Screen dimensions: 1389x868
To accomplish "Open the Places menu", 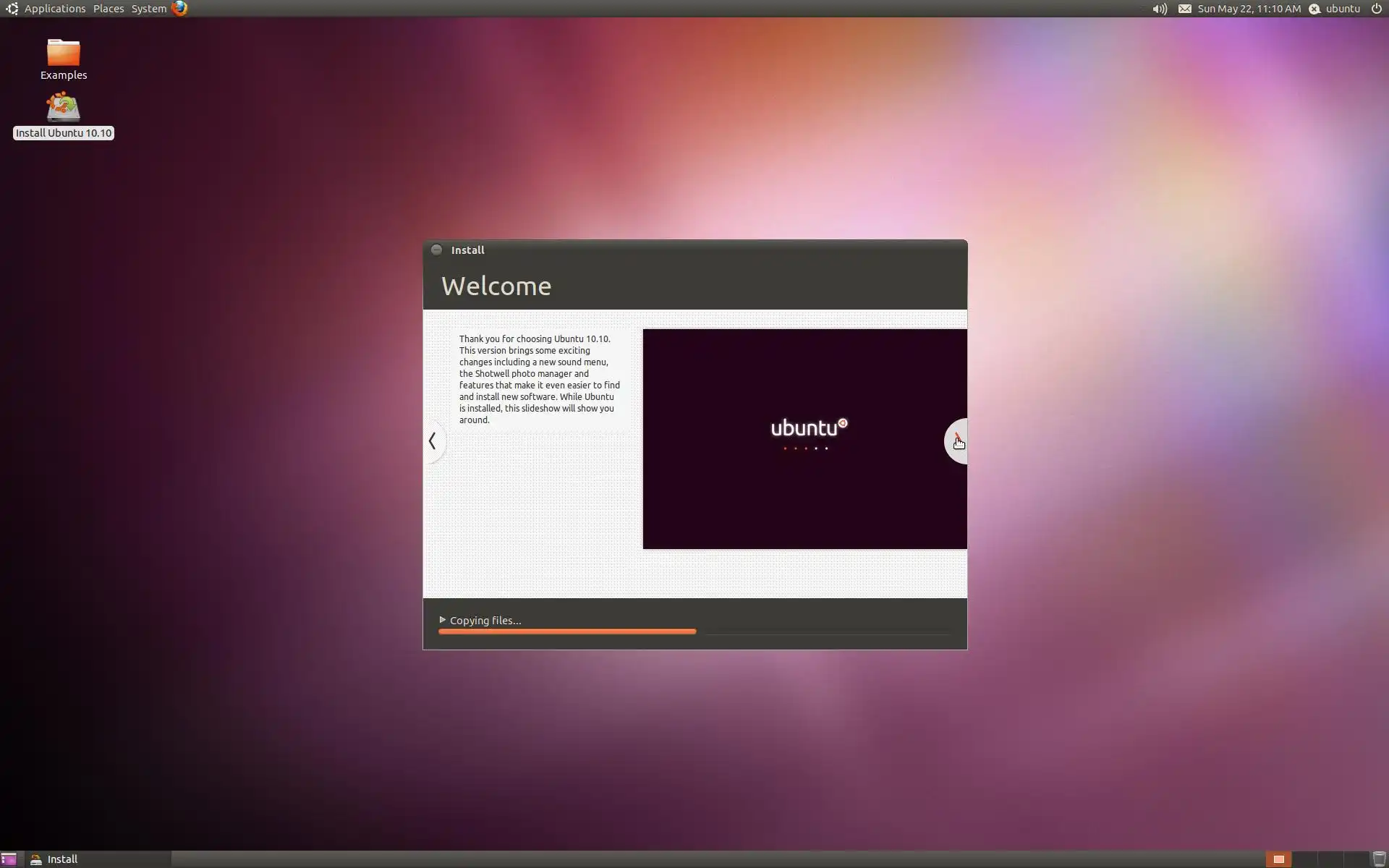I will click(109, 9).
